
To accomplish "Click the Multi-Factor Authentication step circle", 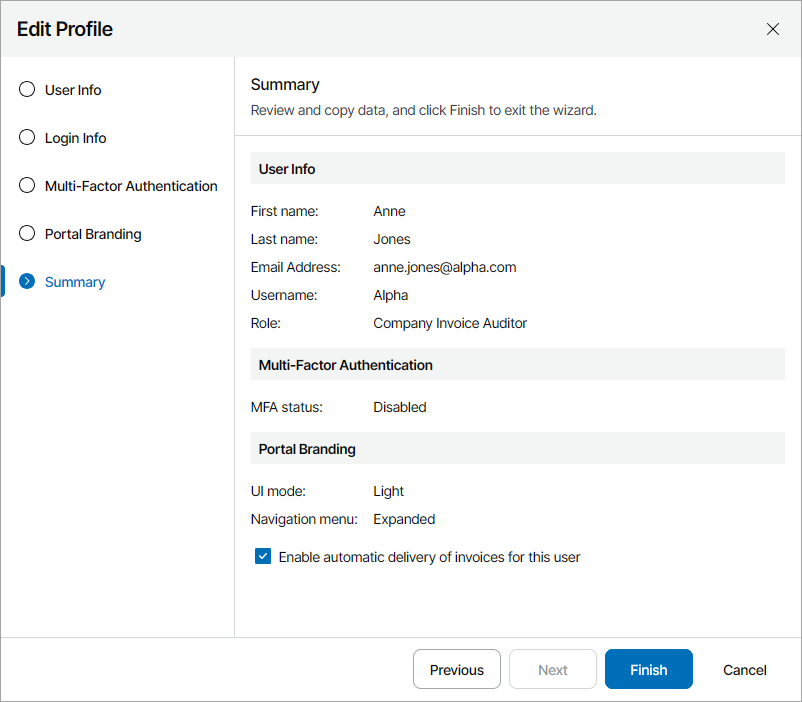I will tap(27, 186).
